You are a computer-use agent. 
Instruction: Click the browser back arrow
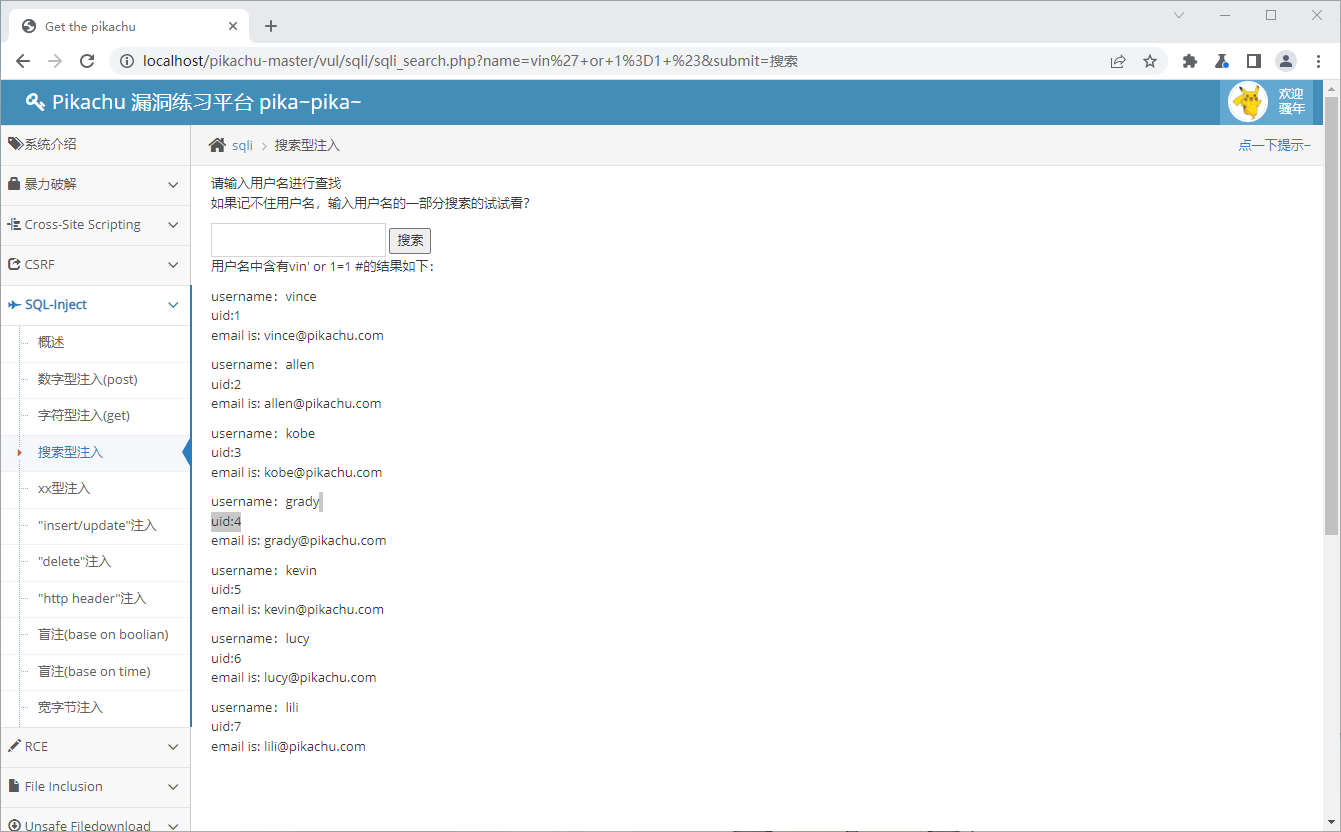click(x=23, y=61)
